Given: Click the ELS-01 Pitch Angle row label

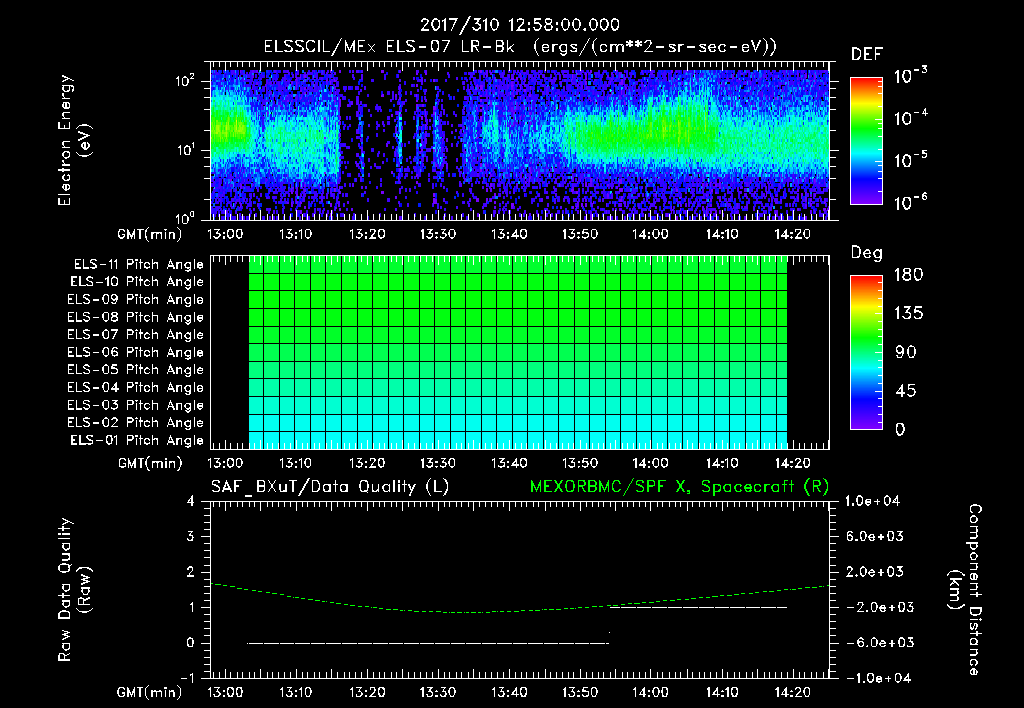Looking at the screenshot, I should pos(137,440).
